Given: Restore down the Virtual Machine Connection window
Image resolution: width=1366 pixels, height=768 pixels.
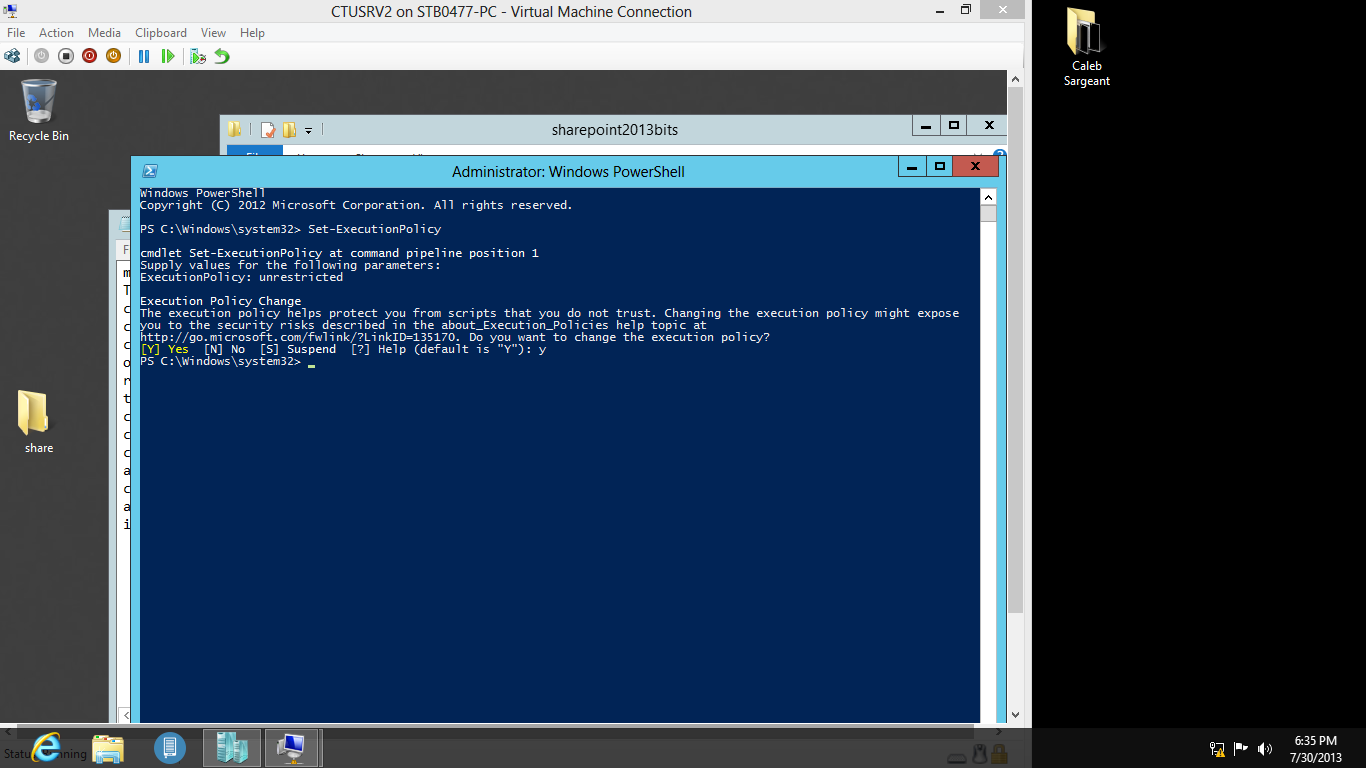Looking at the screenshot, I should tap(966, 10).
